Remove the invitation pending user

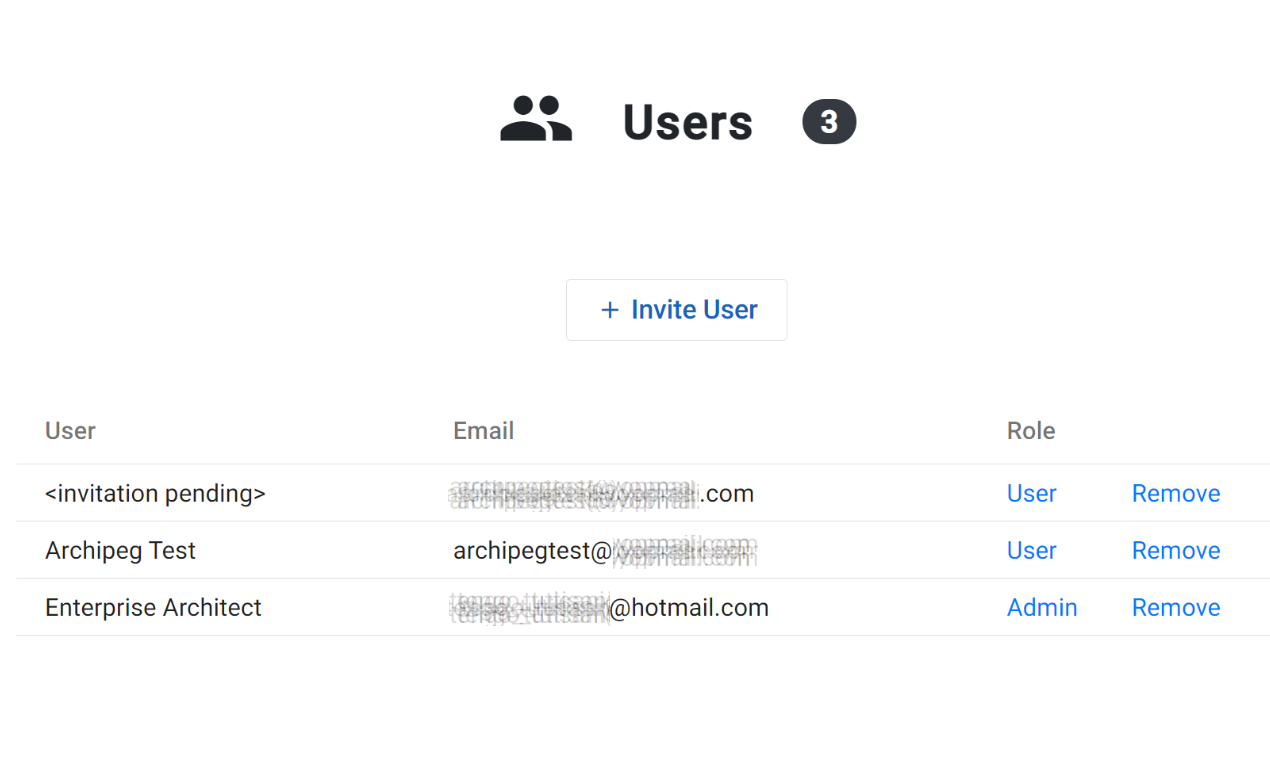click(1176, 494)
